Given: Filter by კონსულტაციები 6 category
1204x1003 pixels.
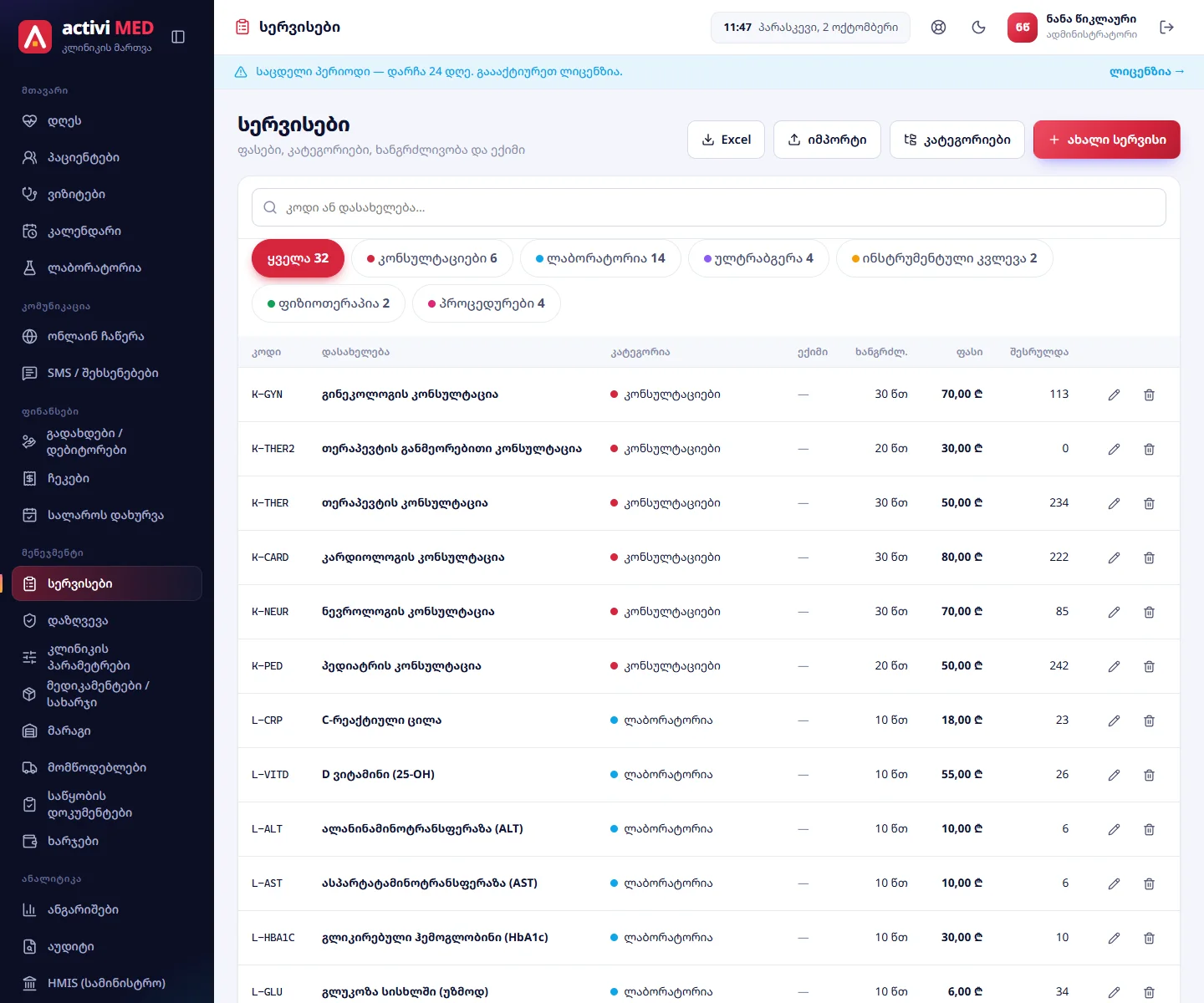Looking at the screenshot, I should pyautogui.click(x=432, y=258).
